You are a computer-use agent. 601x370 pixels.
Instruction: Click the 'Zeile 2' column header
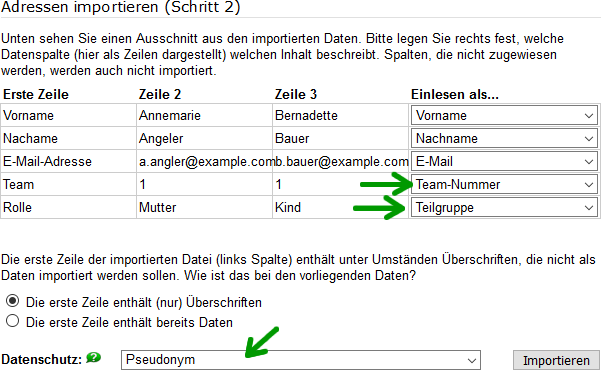point(159,94)
